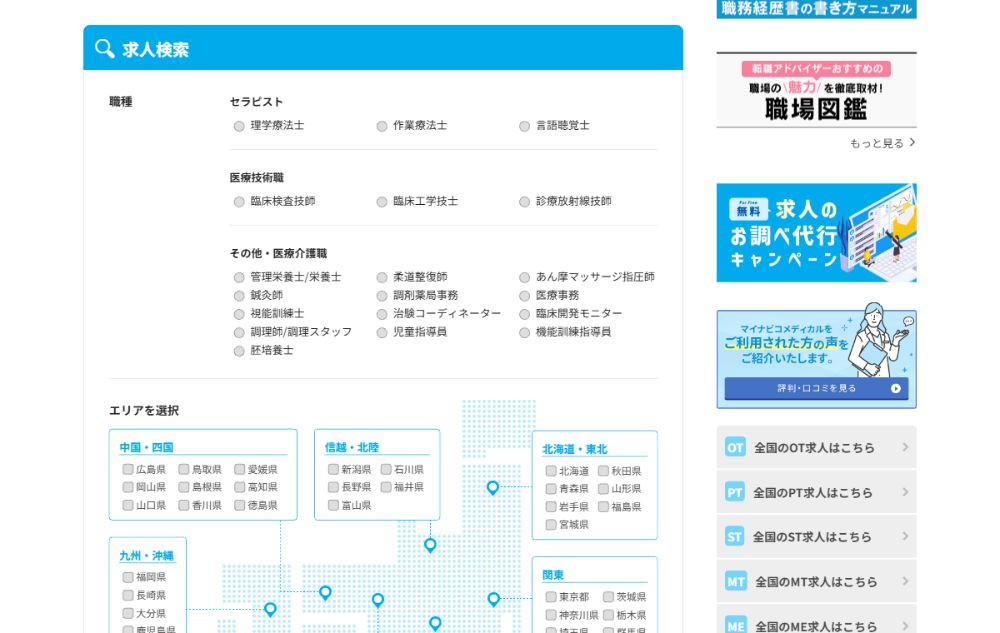Select あん摩マッサージ指圧師 option
The height and width of the screenshot is (633, 1000).
[x=524, y=277]
